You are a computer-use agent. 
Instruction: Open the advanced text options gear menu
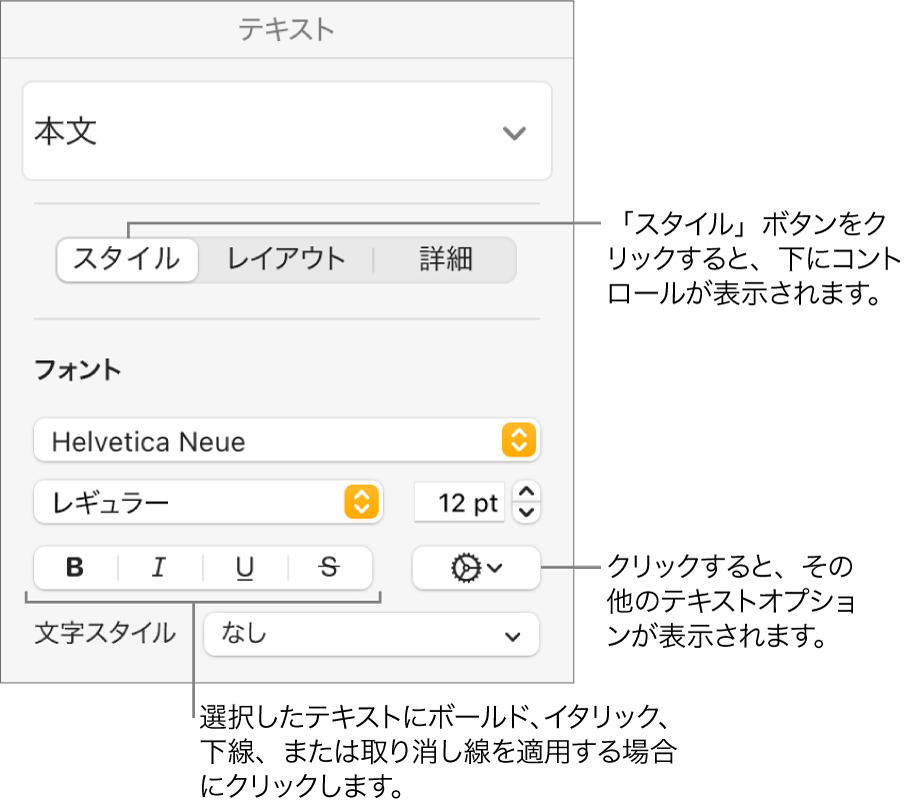[x=476, y=568]
